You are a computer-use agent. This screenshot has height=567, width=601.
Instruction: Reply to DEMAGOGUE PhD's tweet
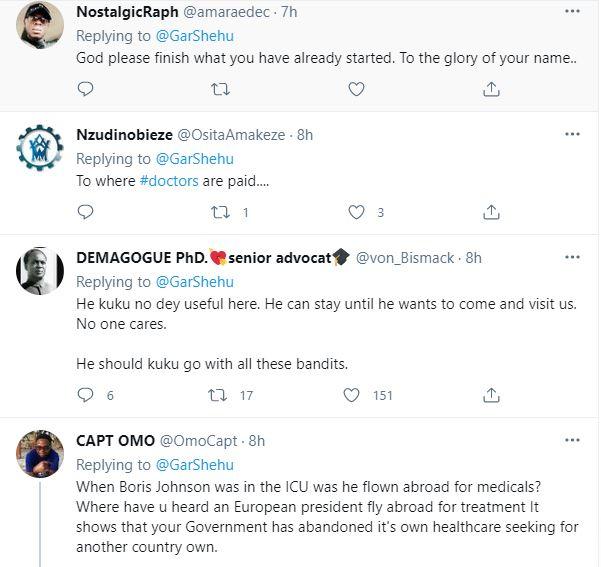(86, 395)
